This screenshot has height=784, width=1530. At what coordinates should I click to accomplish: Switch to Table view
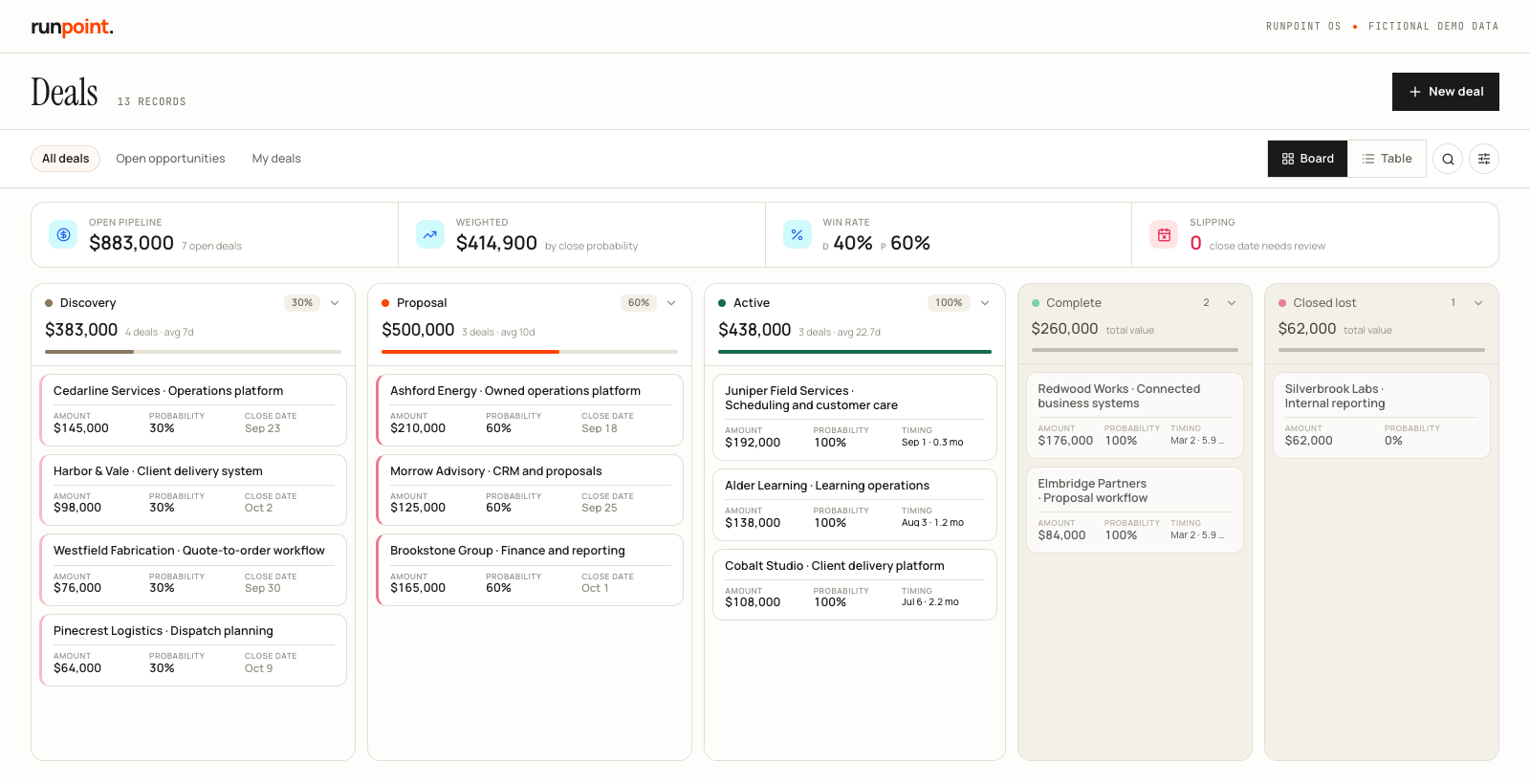1387,159
